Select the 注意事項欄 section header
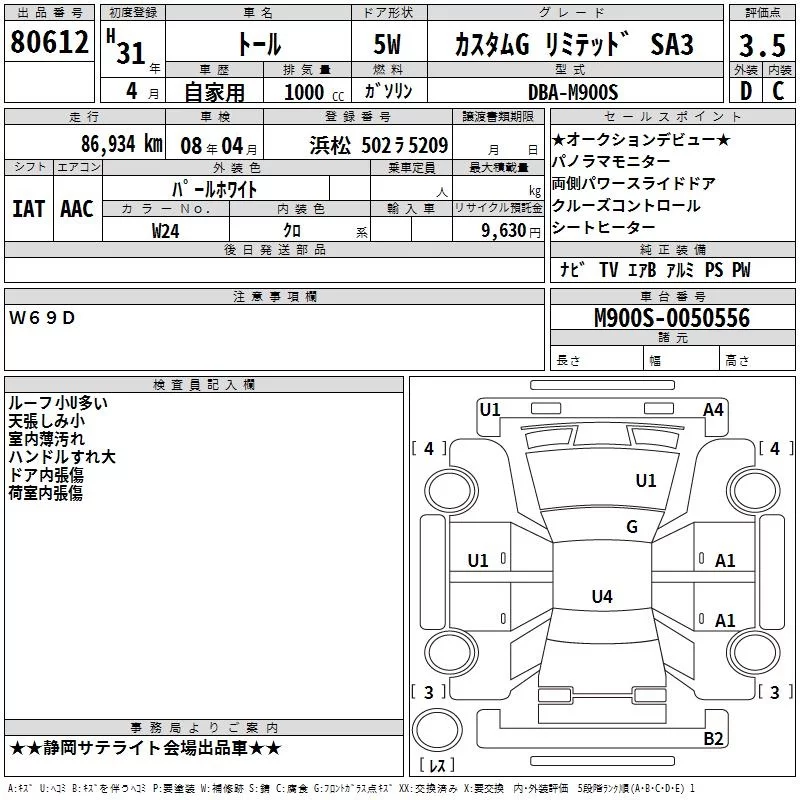 [274, 296]
